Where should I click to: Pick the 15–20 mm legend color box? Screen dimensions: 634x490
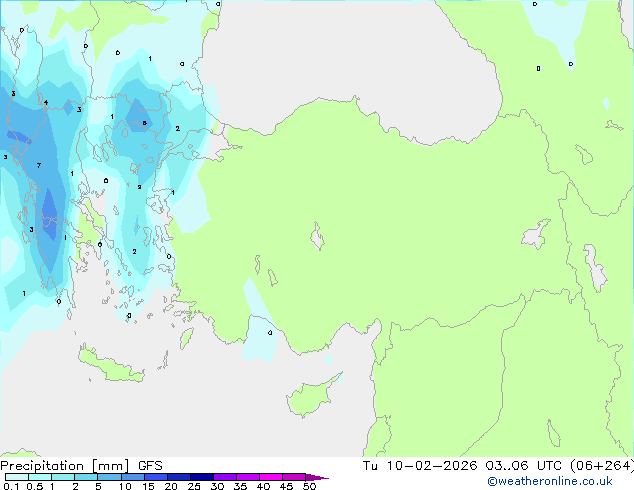tap(155, 477)
